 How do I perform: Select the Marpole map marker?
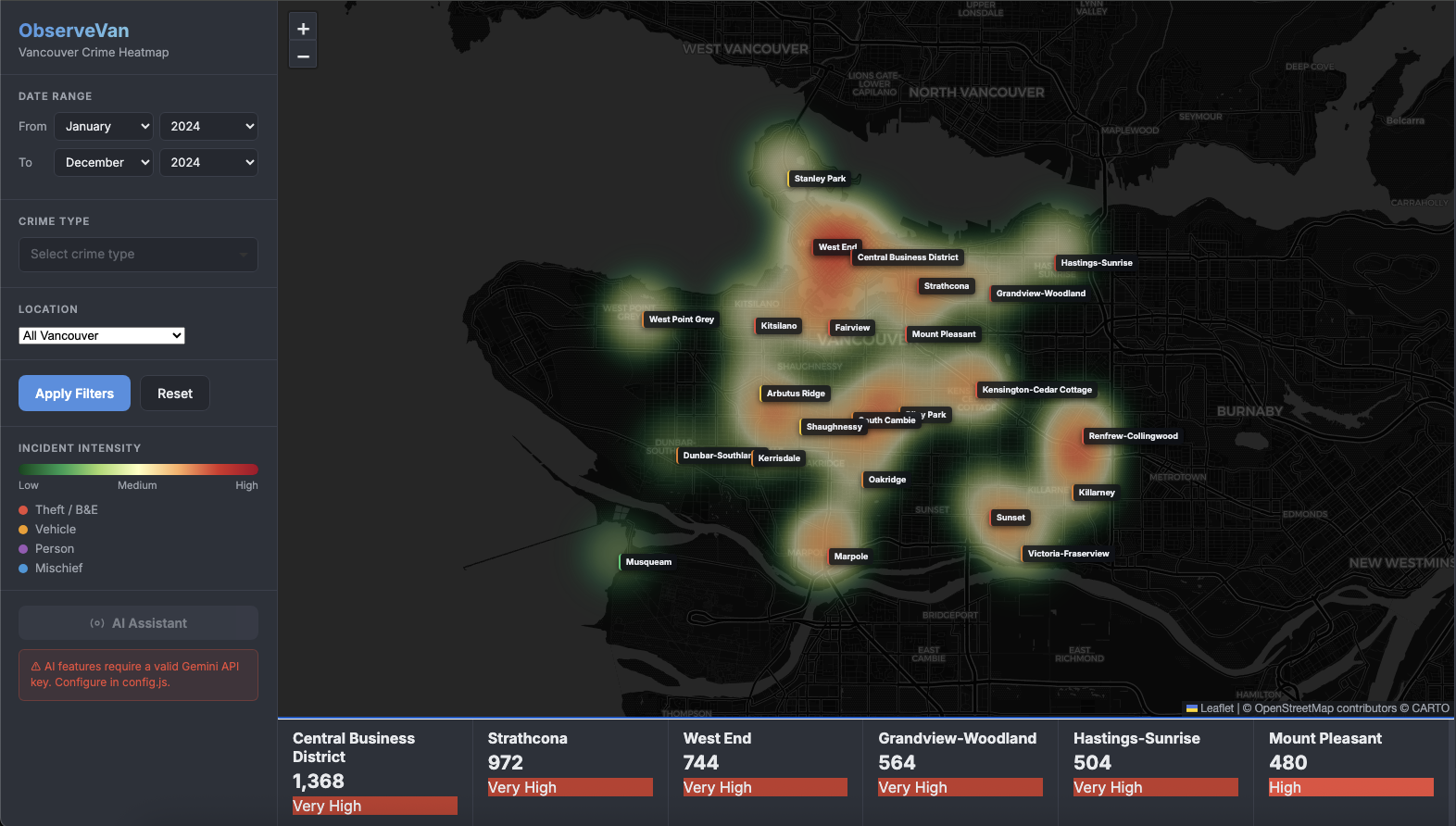click(850, 557)
